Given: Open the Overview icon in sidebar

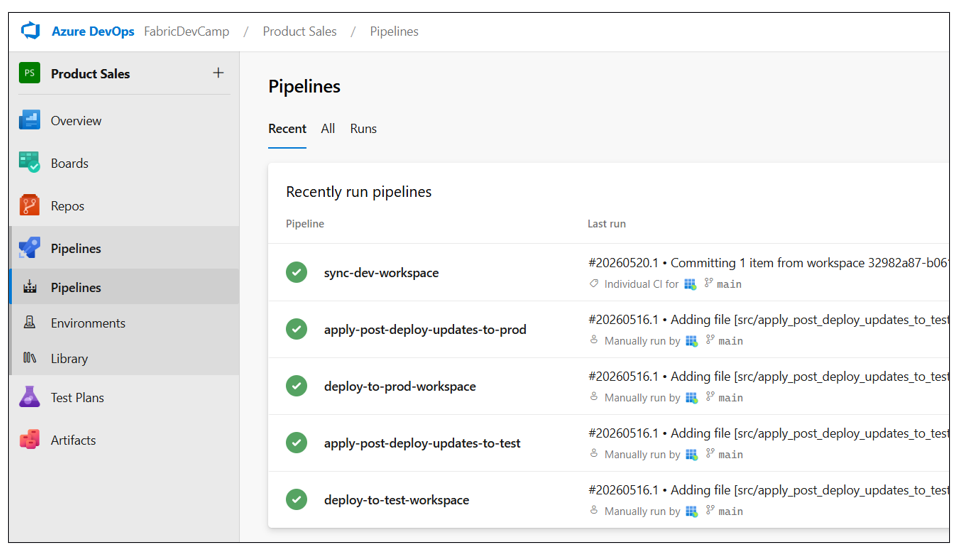Looking at the screenshot, I should (29, 120).
